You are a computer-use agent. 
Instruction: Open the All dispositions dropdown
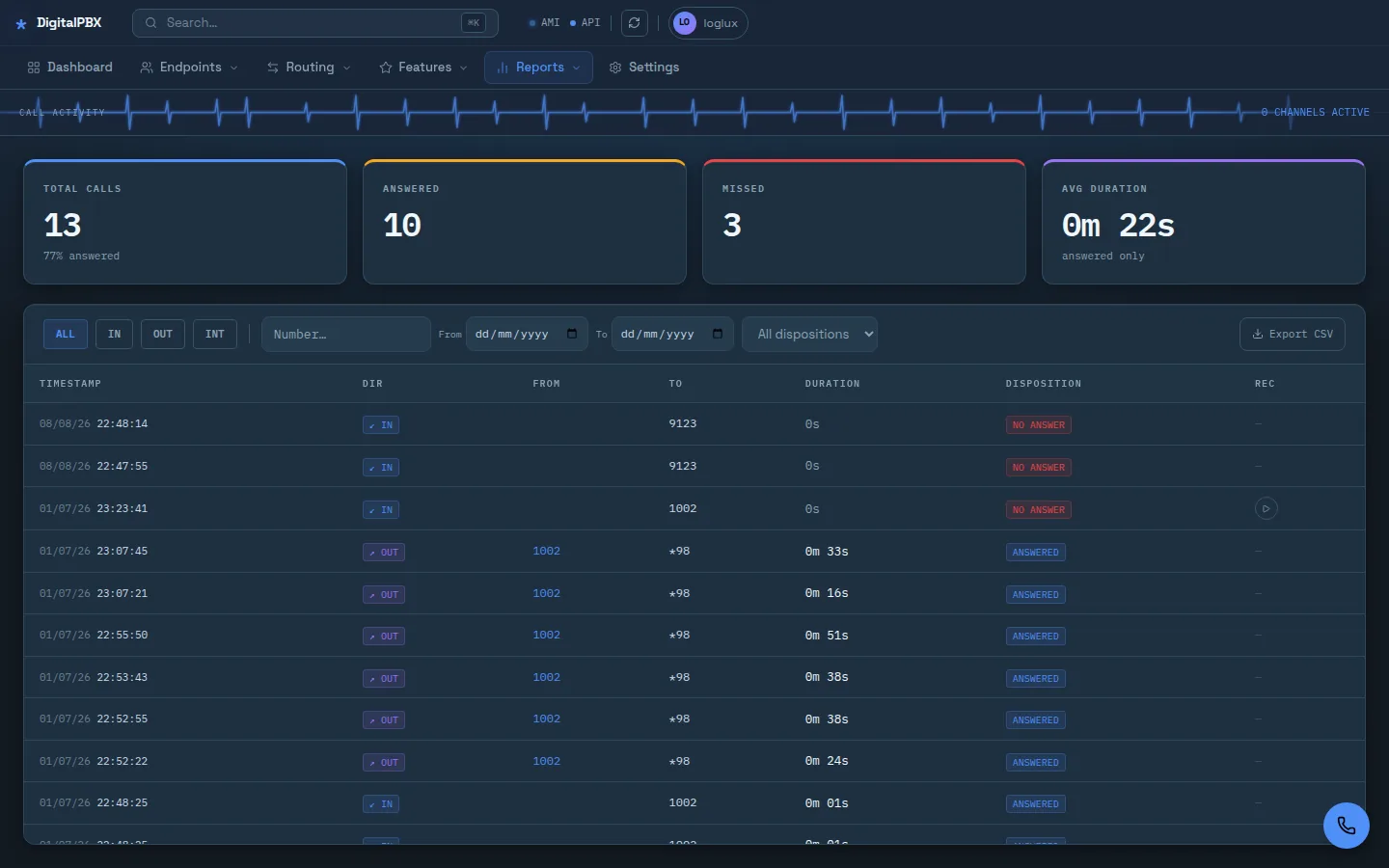pos(810,335)
